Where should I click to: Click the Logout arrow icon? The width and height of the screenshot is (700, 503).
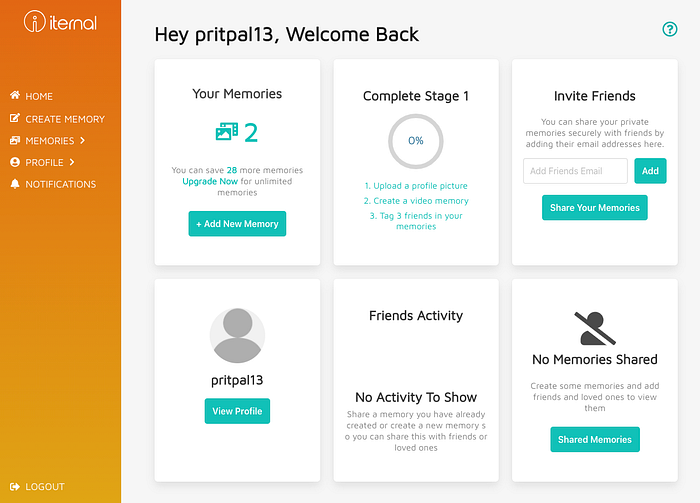coord(15,486)
